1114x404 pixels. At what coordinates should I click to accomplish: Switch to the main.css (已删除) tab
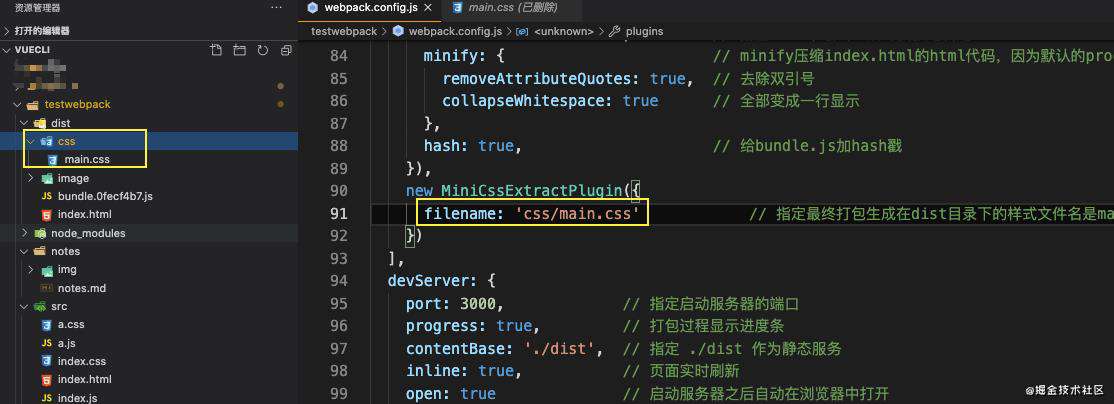click(x=512, y=8)
